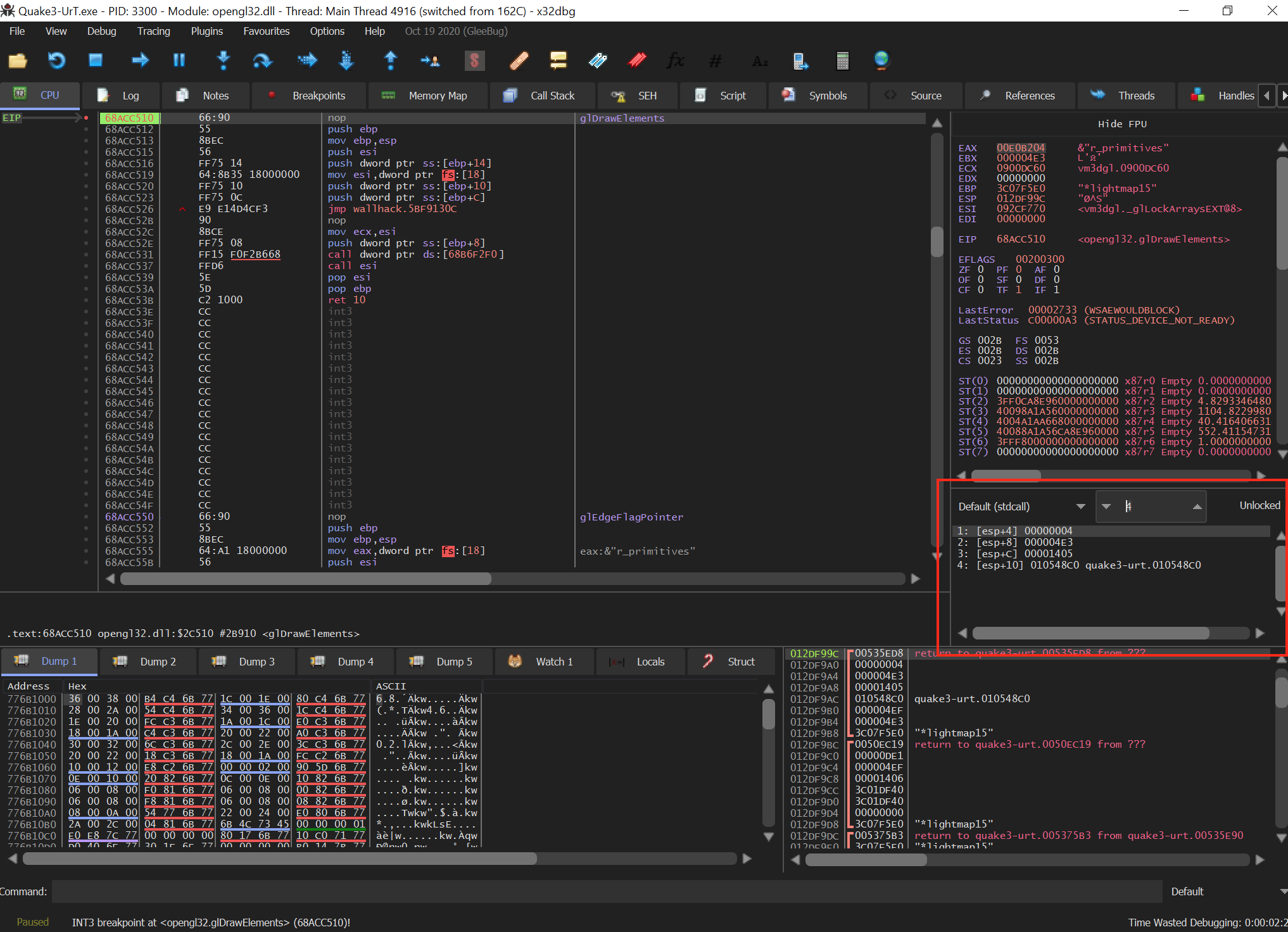
Task: Open the Plugins menu
Action: click(x=206, y=31)
